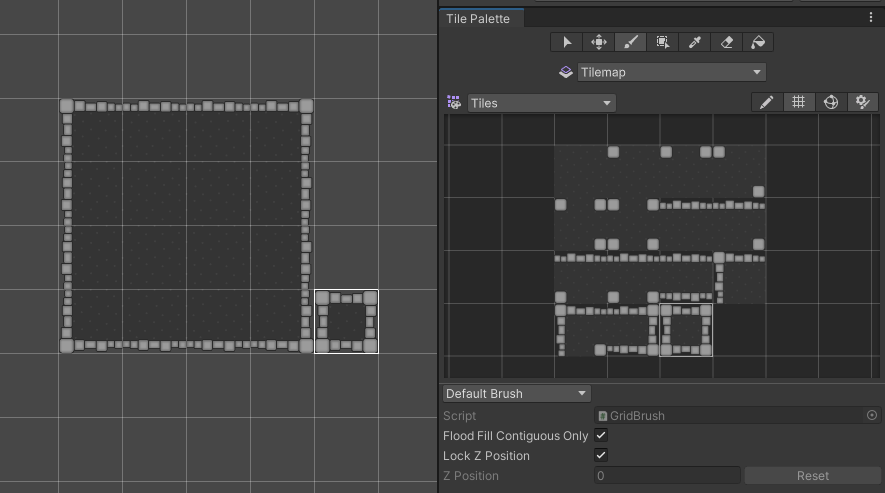Expand the Tiles palette dropdown
This screenshot has height=493, width=885.
(541, 103)
